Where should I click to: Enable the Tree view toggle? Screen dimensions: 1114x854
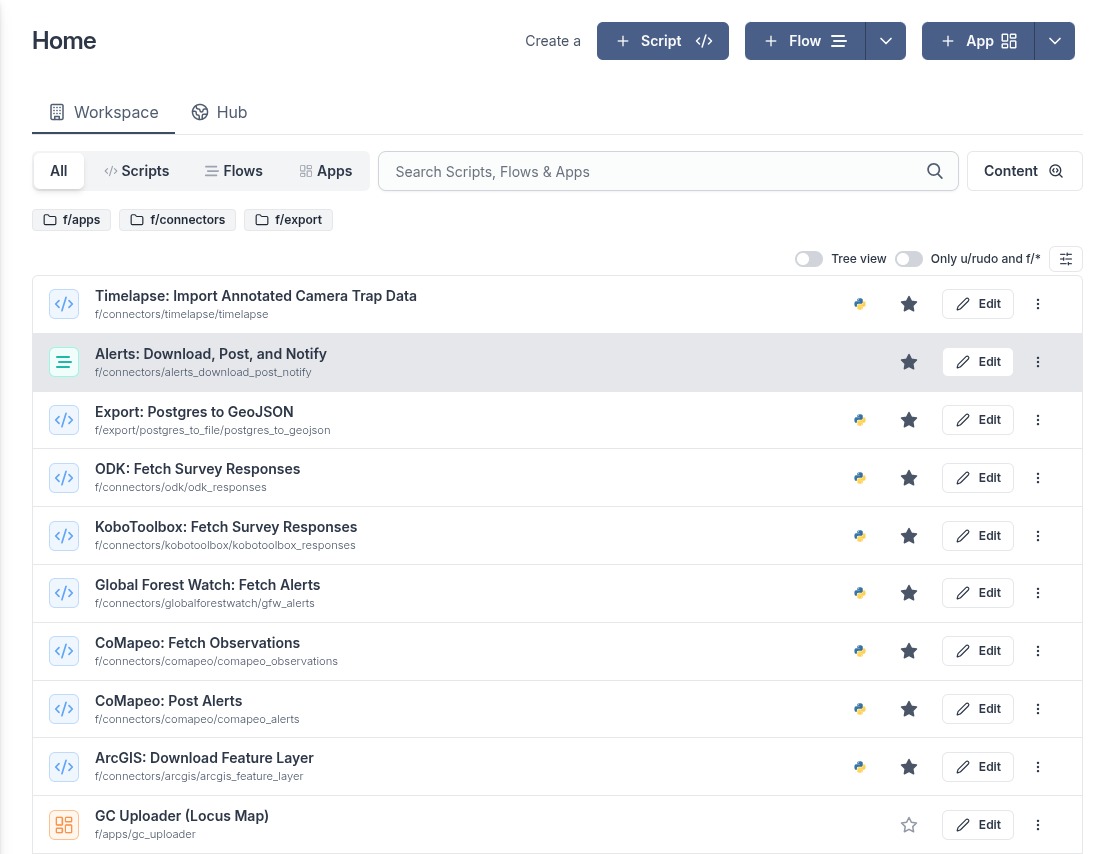(x=809, y=259)
